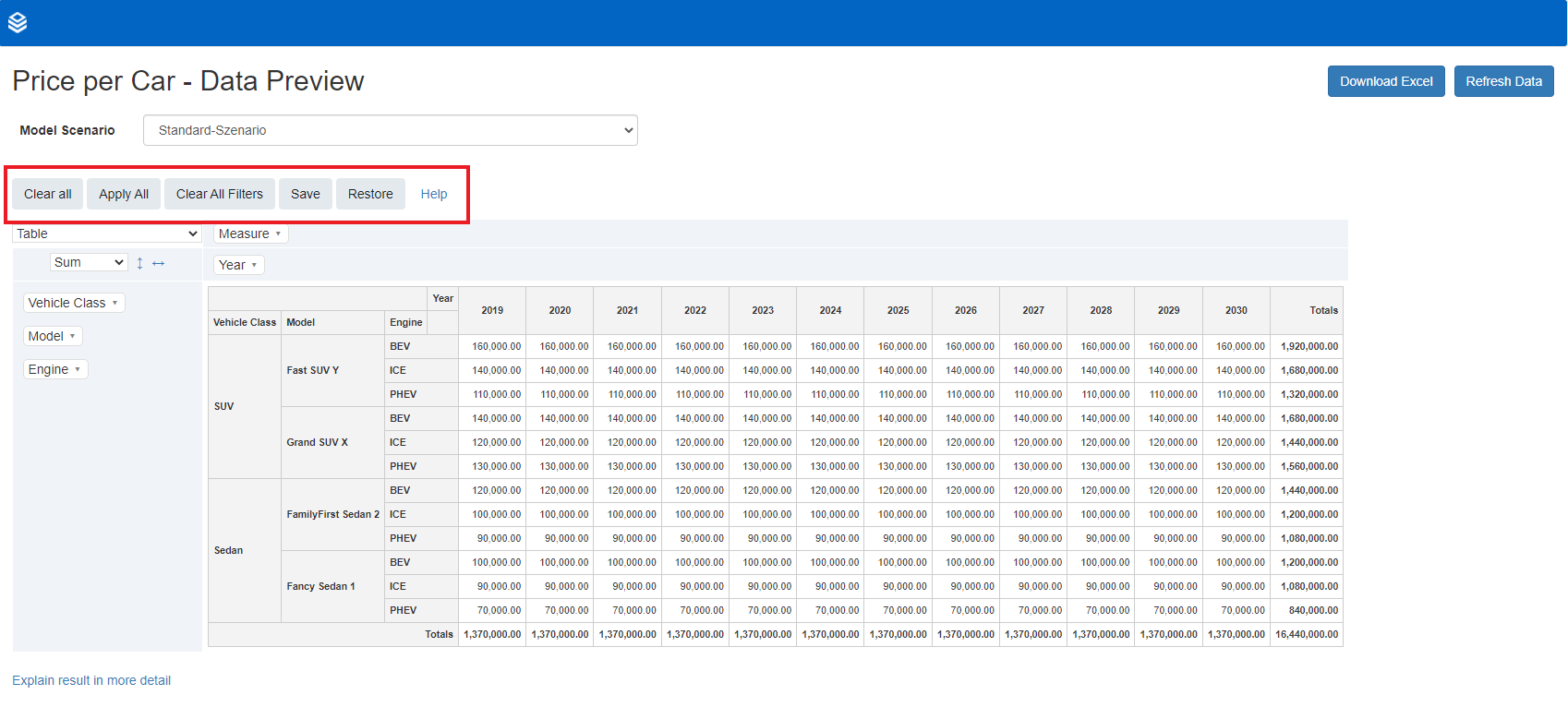The width and height of the screenshot is (1568, 707).
Task: Open the Engine attribute filter
Action: (x=78, y=369)
